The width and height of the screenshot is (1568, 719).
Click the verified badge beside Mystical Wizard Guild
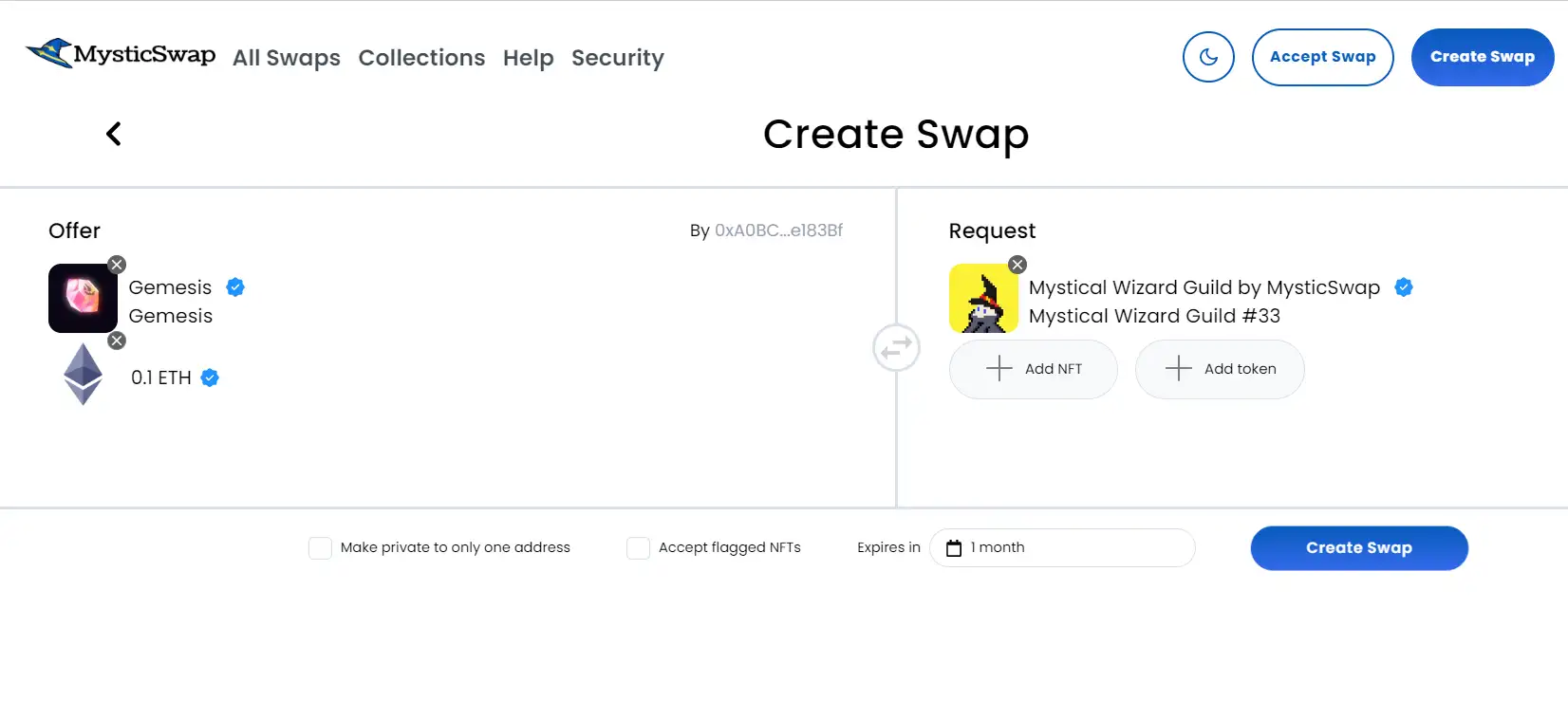[1404, 287]
